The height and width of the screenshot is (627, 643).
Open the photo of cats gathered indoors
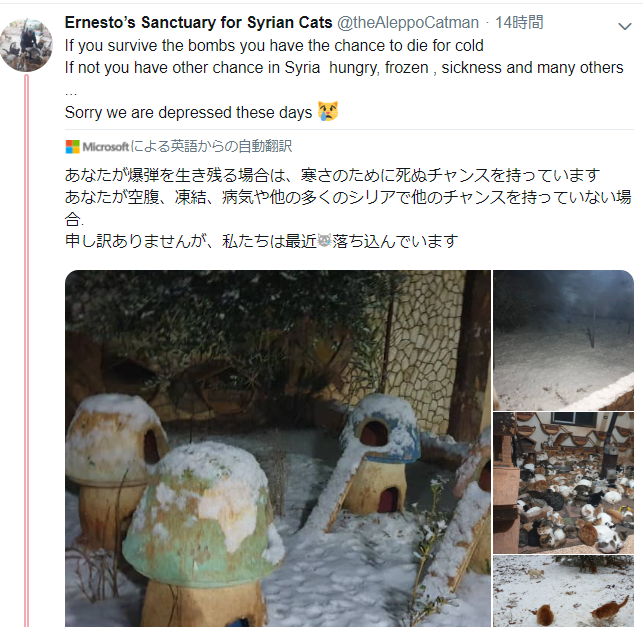click(563, 483)
